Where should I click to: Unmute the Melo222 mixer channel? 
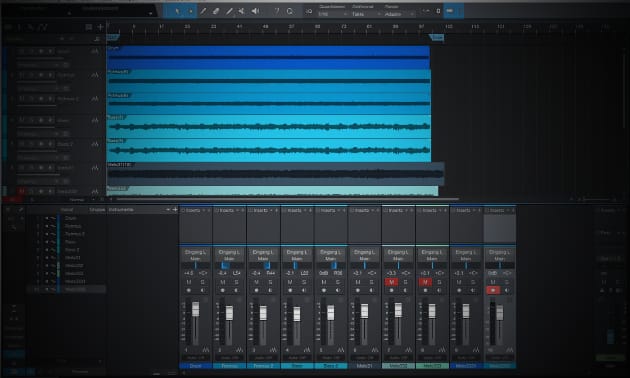pyautogui.click(x=391, y=282)
